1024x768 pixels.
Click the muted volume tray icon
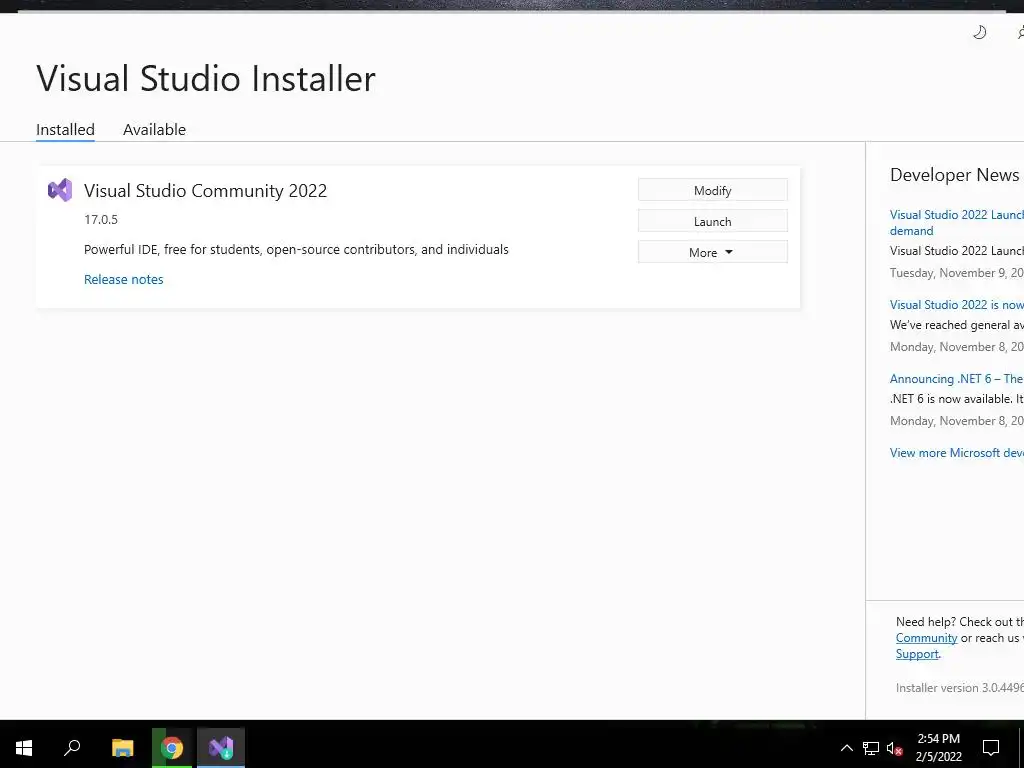coord(895,748)
